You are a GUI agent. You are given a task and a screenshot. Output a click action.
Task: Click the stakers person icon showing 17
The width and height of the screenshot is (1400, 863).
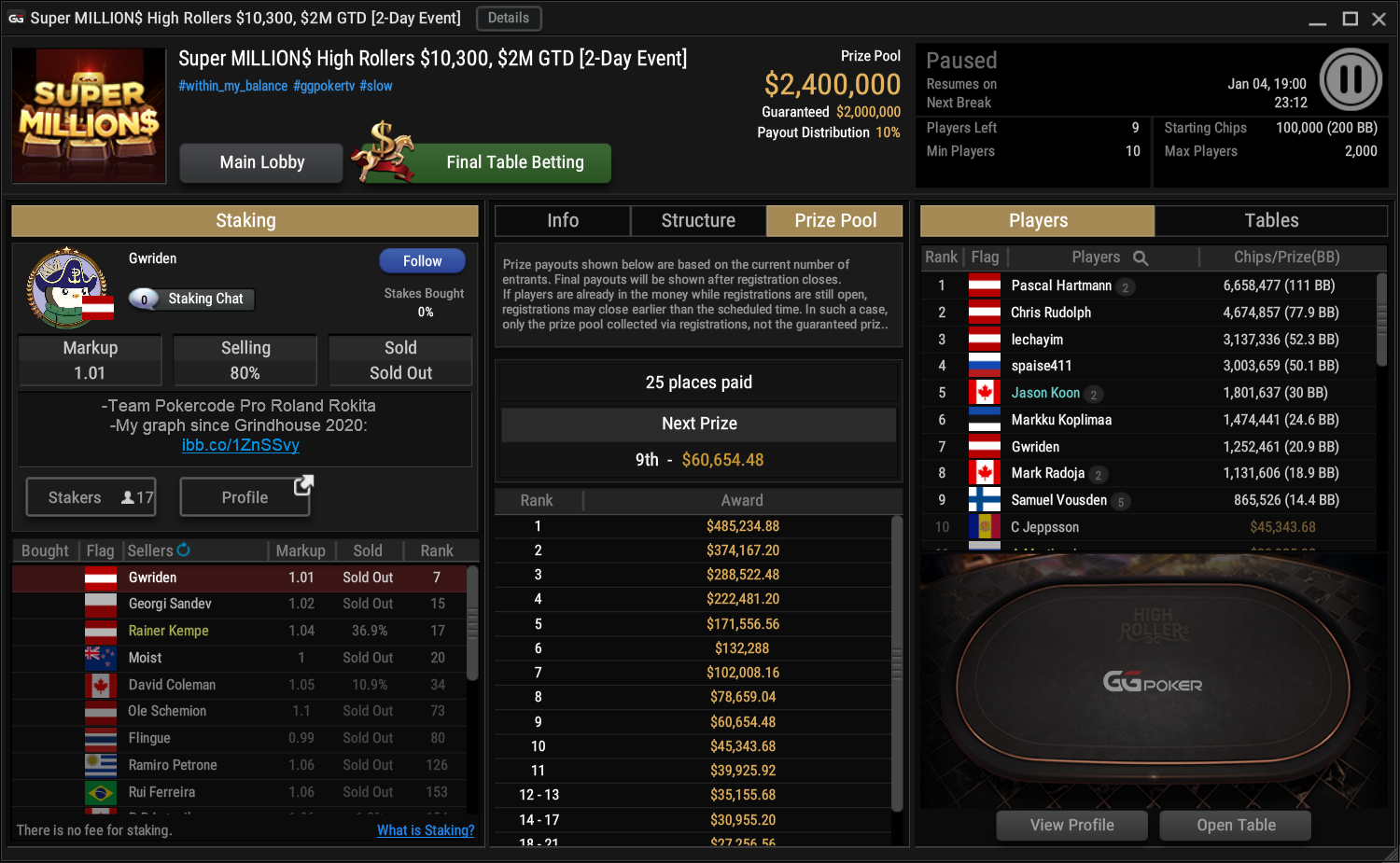(x=128, y=498)
